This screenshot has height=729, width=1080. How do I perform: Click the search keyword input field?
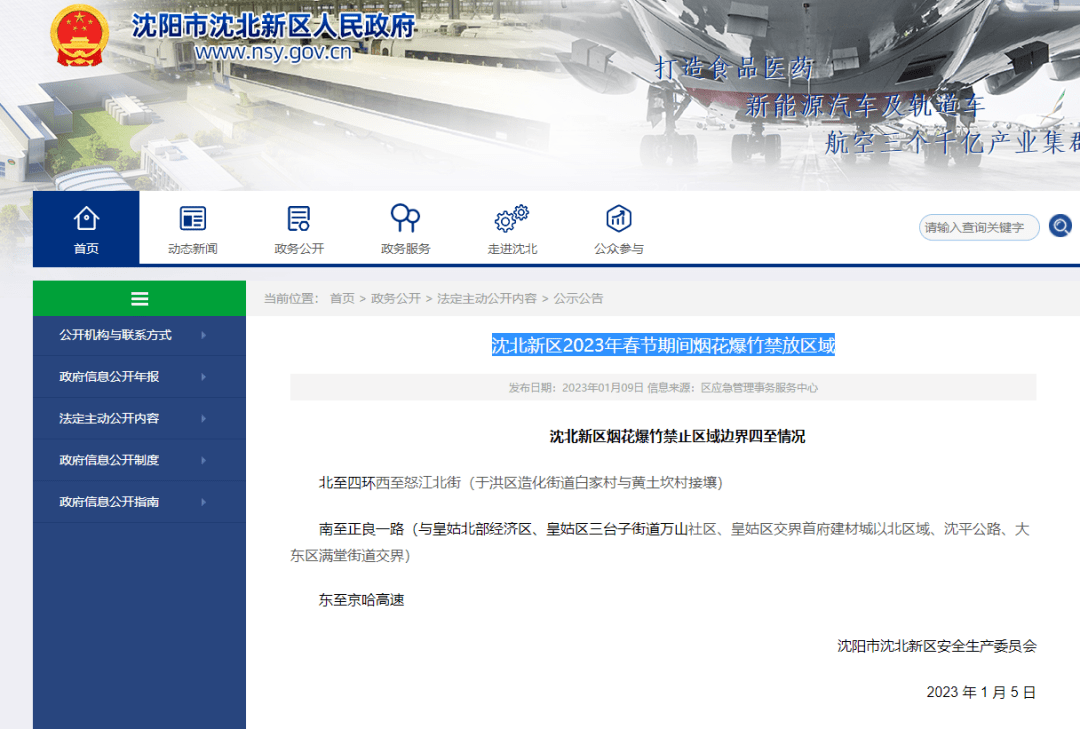[x=977, y=227]
